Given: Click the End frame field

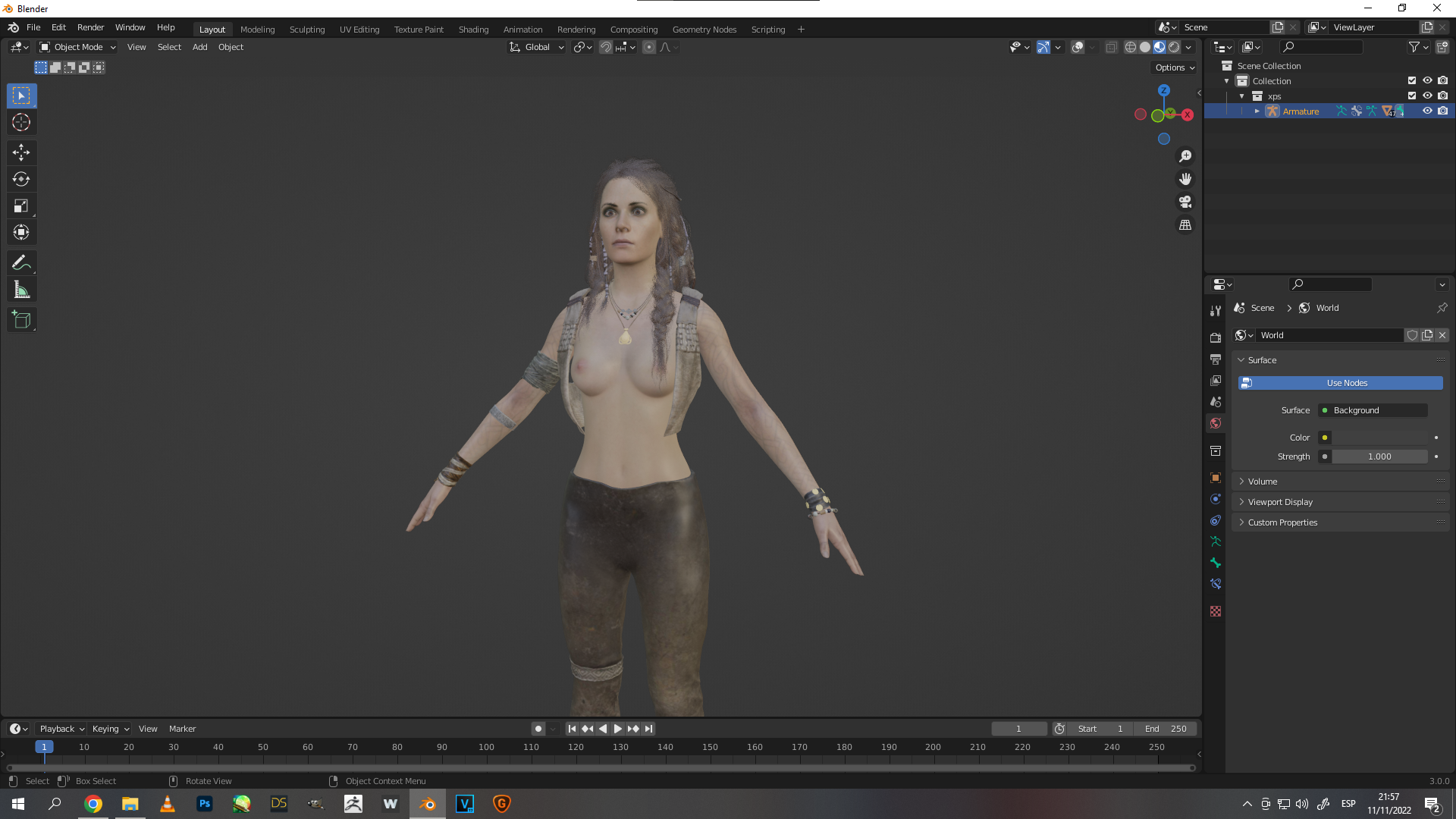Looking at the screenshot, I should click(x=1166, y=729).
